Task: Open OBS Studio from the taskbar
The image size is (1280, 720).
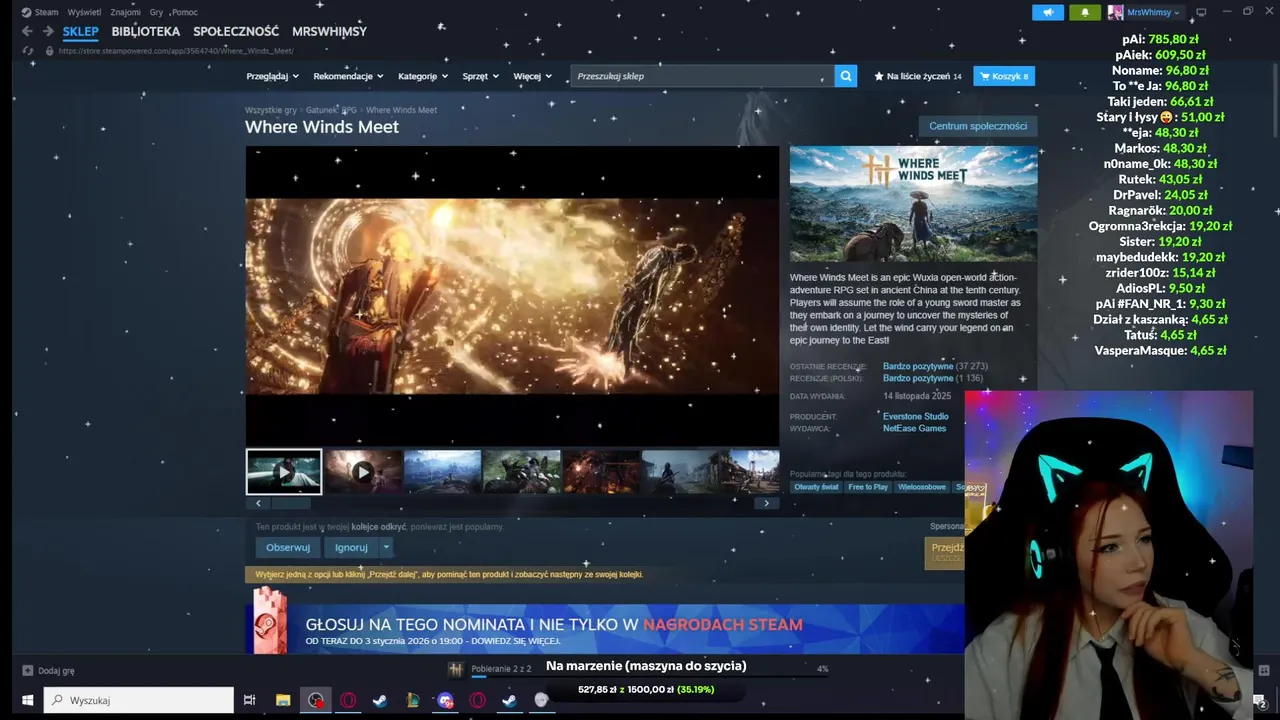Action: point(316,700)
